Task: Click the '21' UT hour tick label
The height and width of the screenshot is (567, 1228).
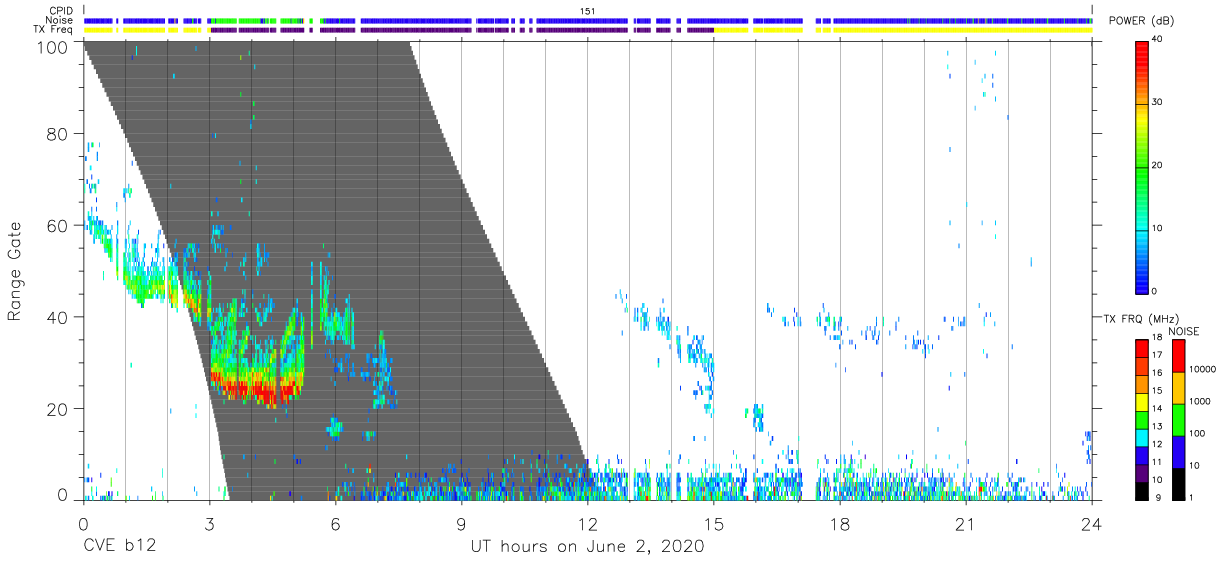Action: pyautogui.click(x=966, y=523)
